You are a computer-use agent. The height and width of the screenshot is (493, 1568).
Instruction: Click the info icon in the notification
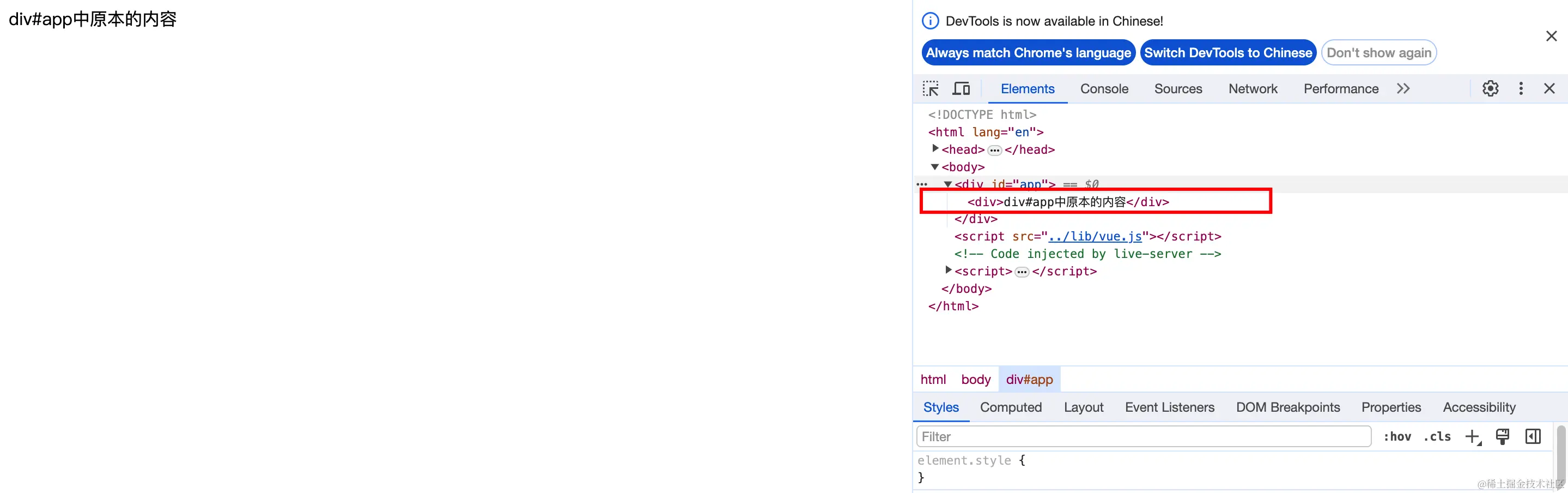pos(931,21)
